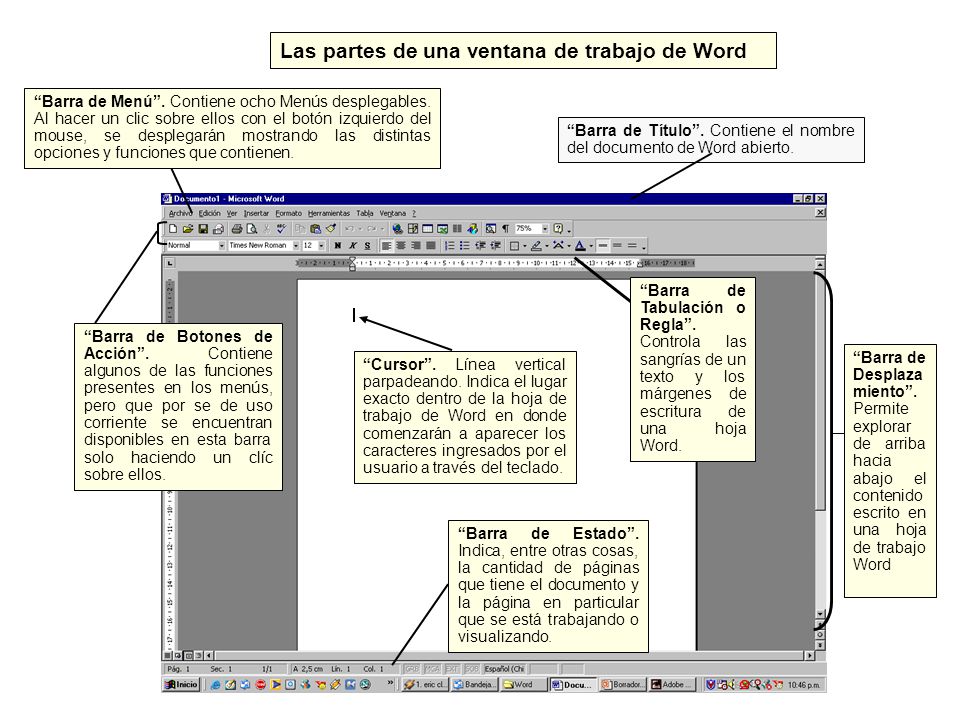Image resolution: width=960 pixels, height=720 pixels.
Task: Expand the Undo history arrow
Action: click(361, 228)
